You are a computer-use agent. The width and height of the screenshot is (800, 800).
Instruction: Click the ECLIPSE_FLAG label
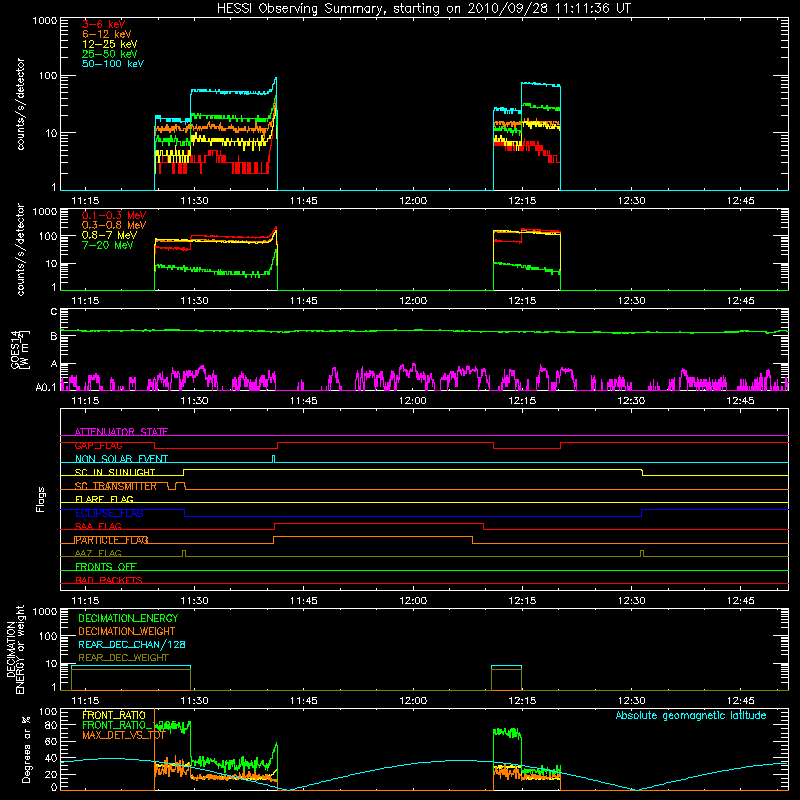[x=109, y=513]
